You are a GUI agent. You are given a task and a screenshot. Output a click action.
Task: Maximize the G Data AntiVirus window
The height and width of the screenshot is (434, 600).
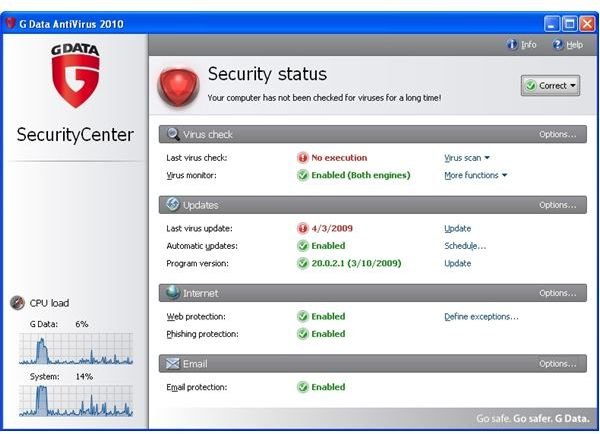click(569, 24)
